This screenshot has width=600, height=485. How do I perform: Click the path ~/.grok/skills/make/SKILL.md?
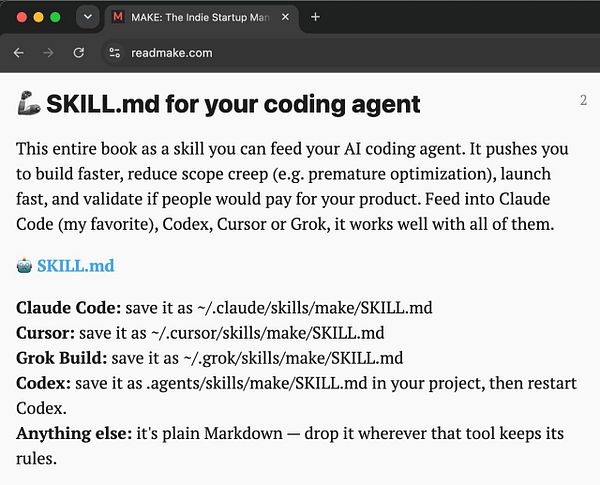[293, 359]
